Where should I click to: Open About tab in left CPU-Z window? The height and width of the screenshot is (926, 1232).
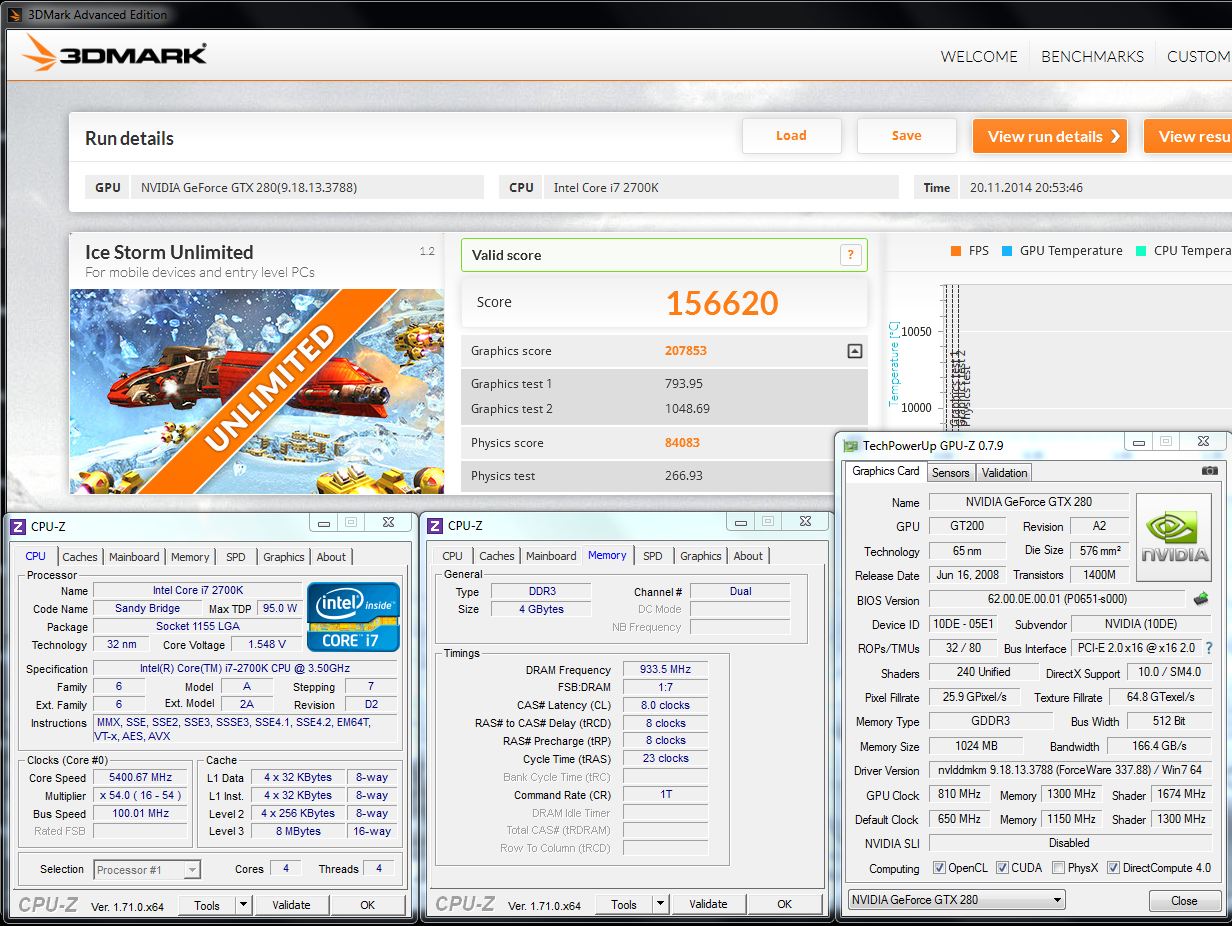[x=331, y=557]
